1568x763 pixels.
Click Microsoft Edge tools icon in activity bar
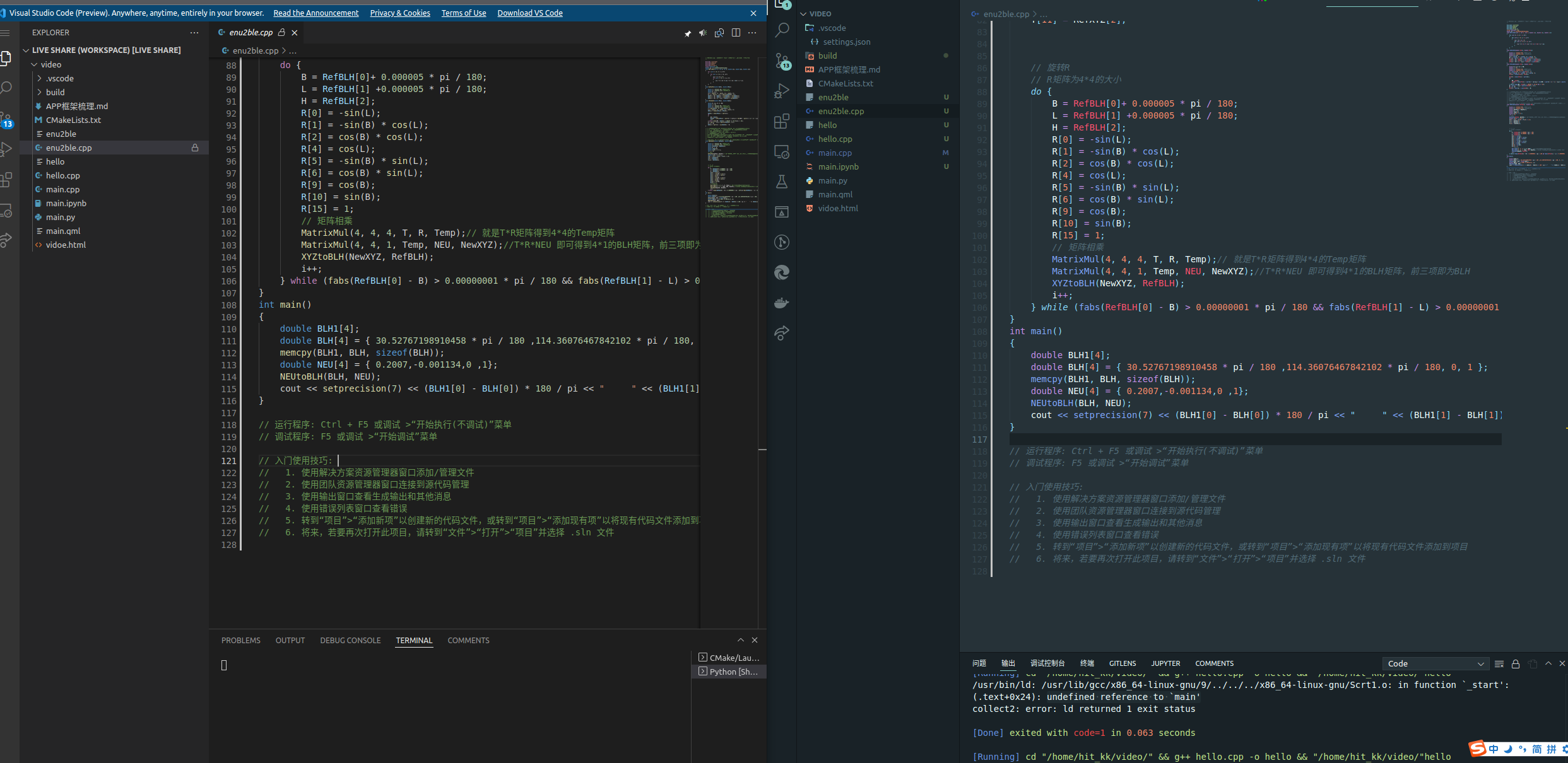tap(782, 272)
